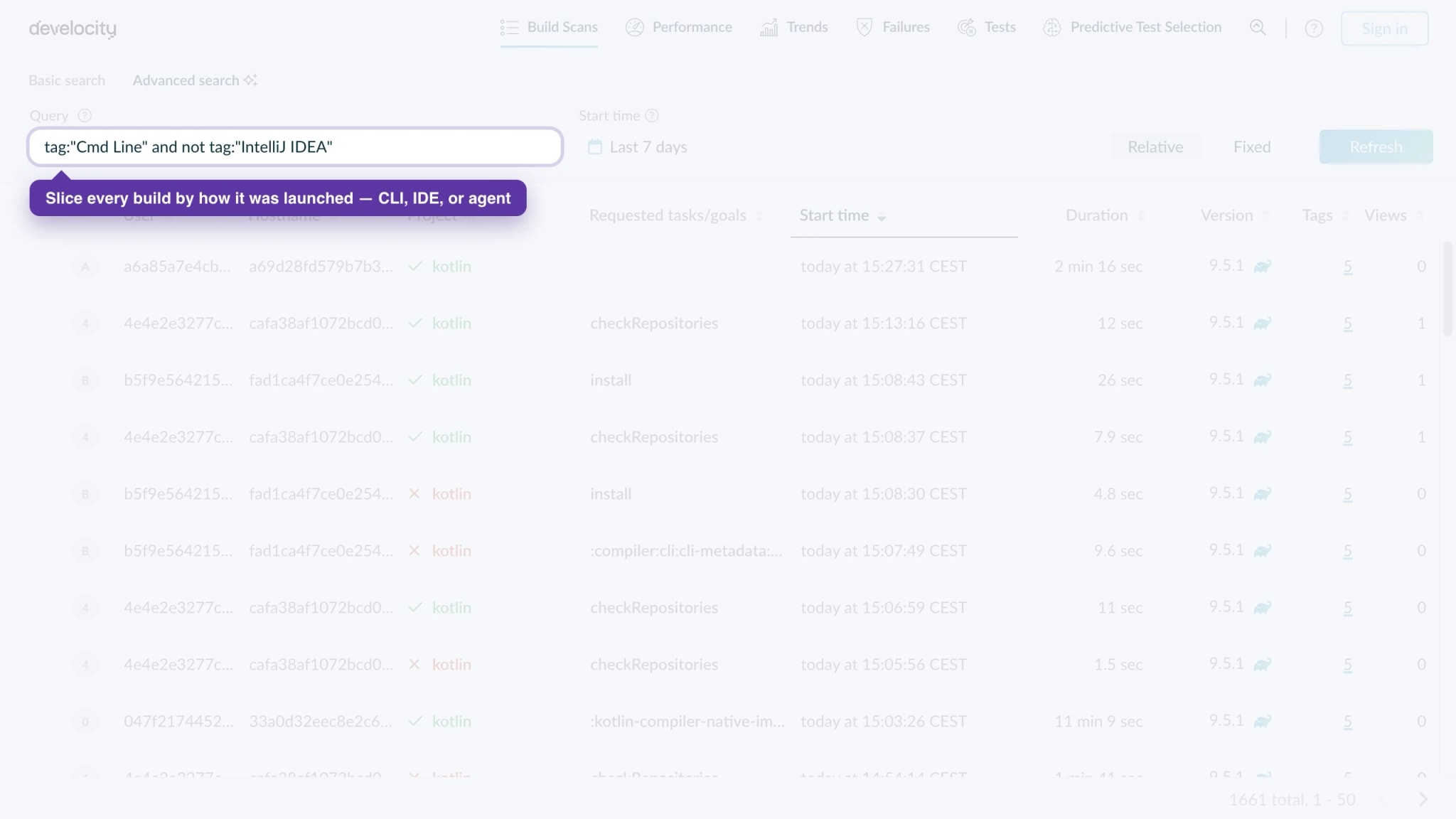
Task: Click 'checkRepositories' in 15:08:37 row
Action: click(x=654, y=437)
